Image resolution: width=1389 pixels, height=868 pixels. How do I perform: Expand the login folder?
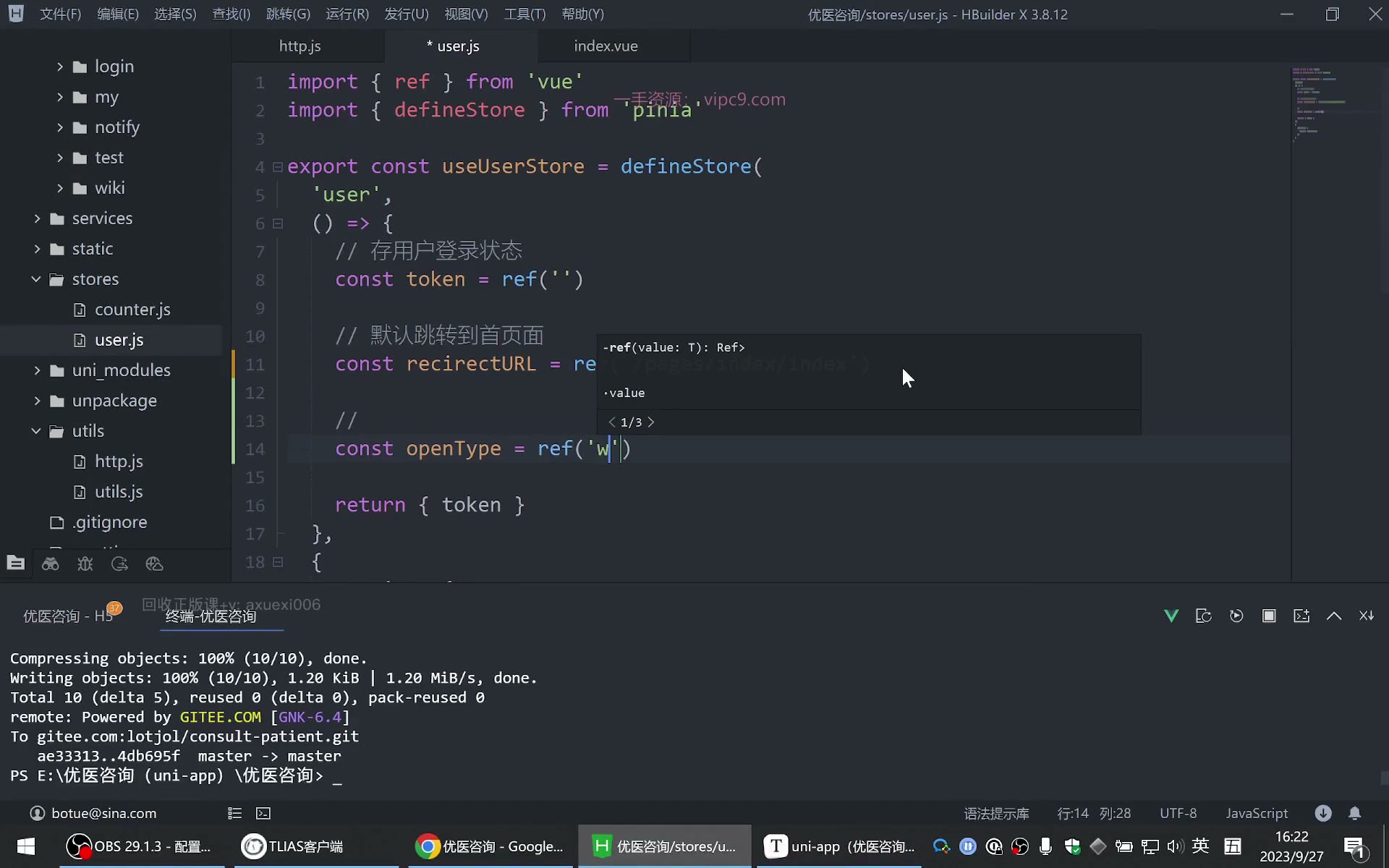[60, 67]
